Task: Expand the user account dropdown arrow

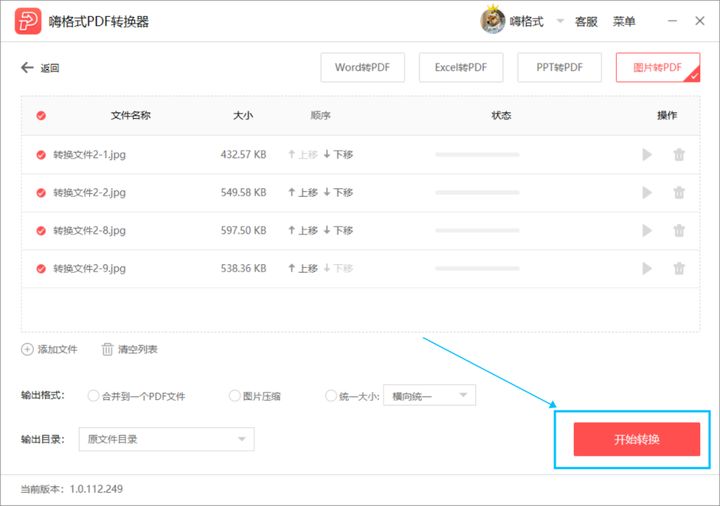Action: [x=560, y=21]
